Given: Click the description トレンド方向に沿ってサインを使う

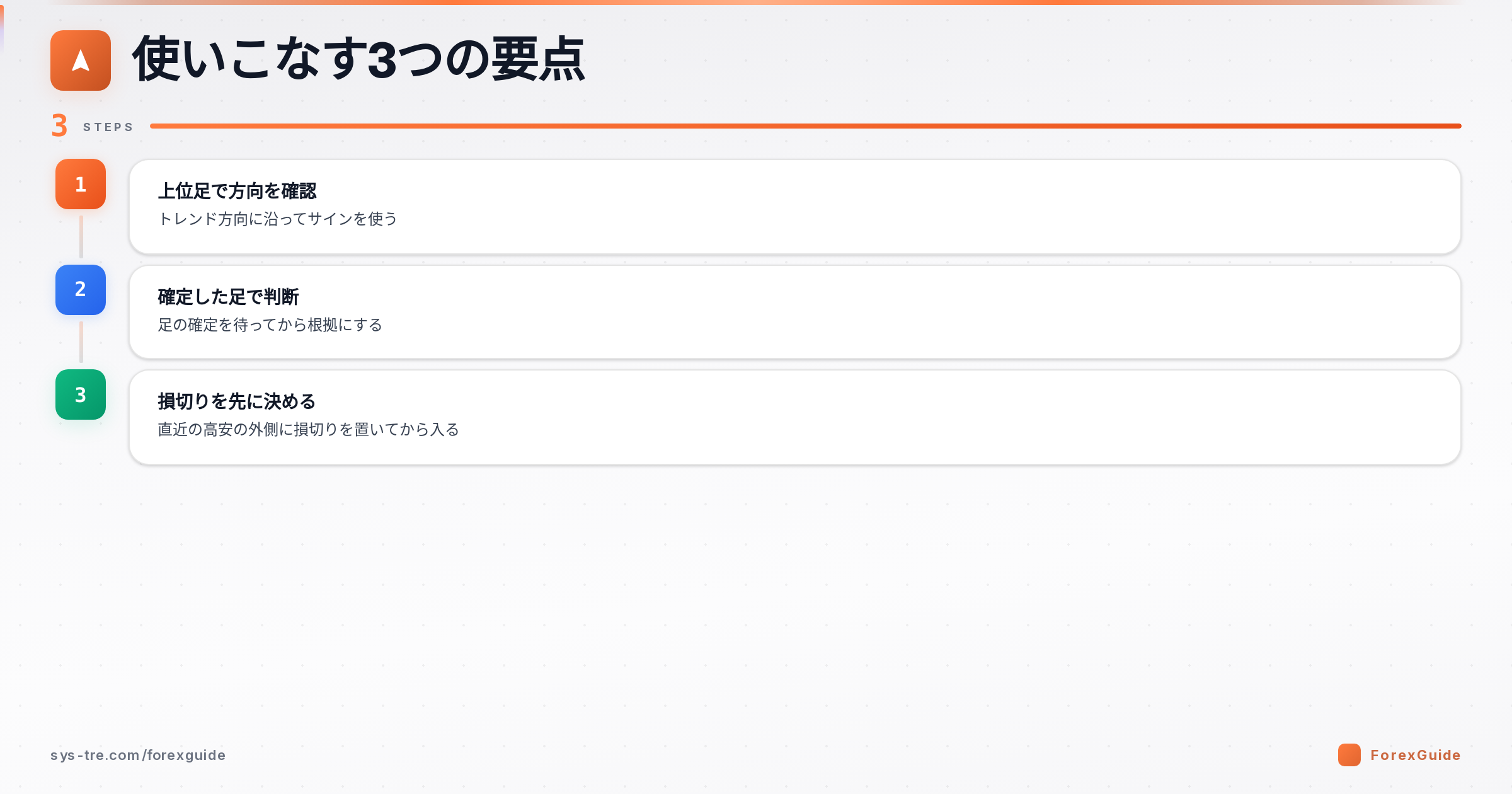Looking at the screenshot, I should coord(278,219).
